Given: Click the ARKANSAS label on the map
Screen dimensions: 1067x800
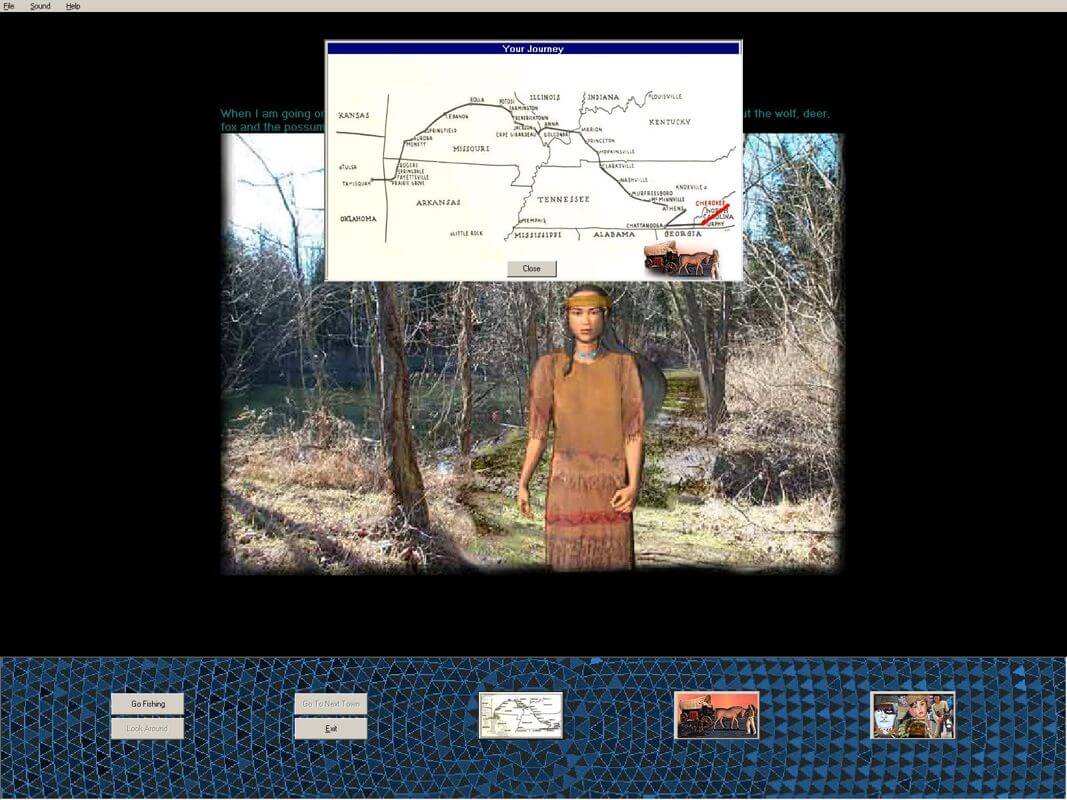Looking at the screenshot, I should click(x=438, y=202).
